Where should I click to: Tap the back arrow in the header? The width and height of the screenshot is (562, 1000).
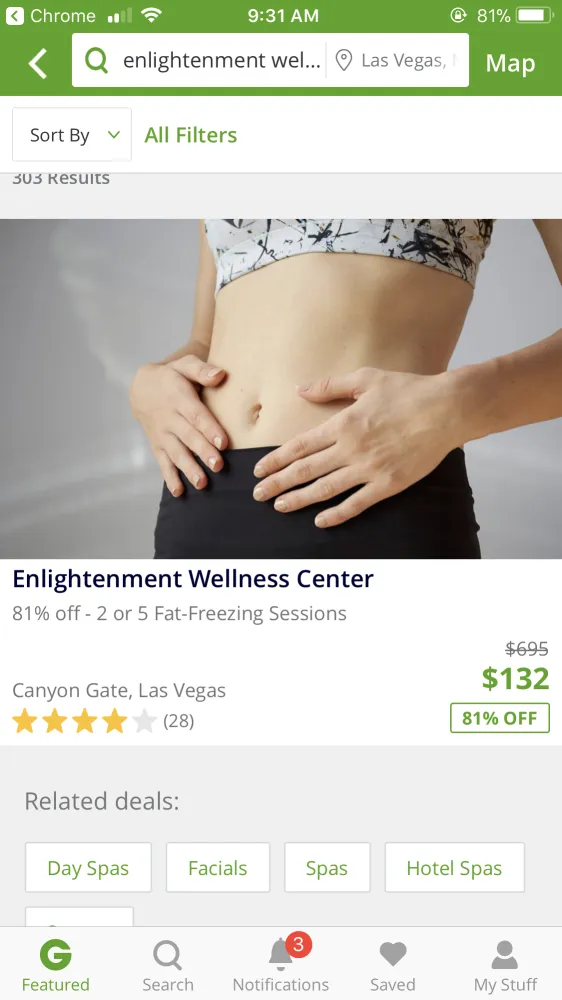(38, 63)
